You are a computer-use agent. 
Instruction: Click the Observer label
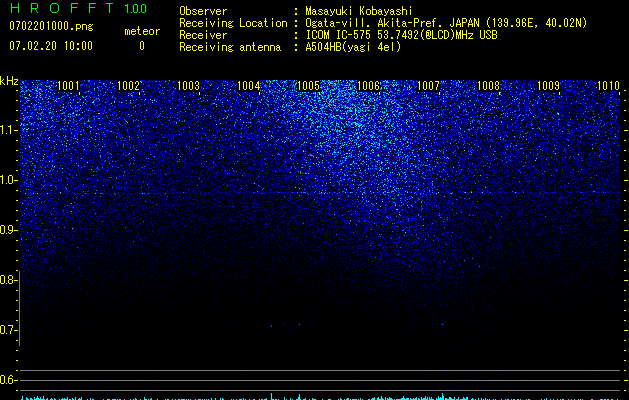203,11
